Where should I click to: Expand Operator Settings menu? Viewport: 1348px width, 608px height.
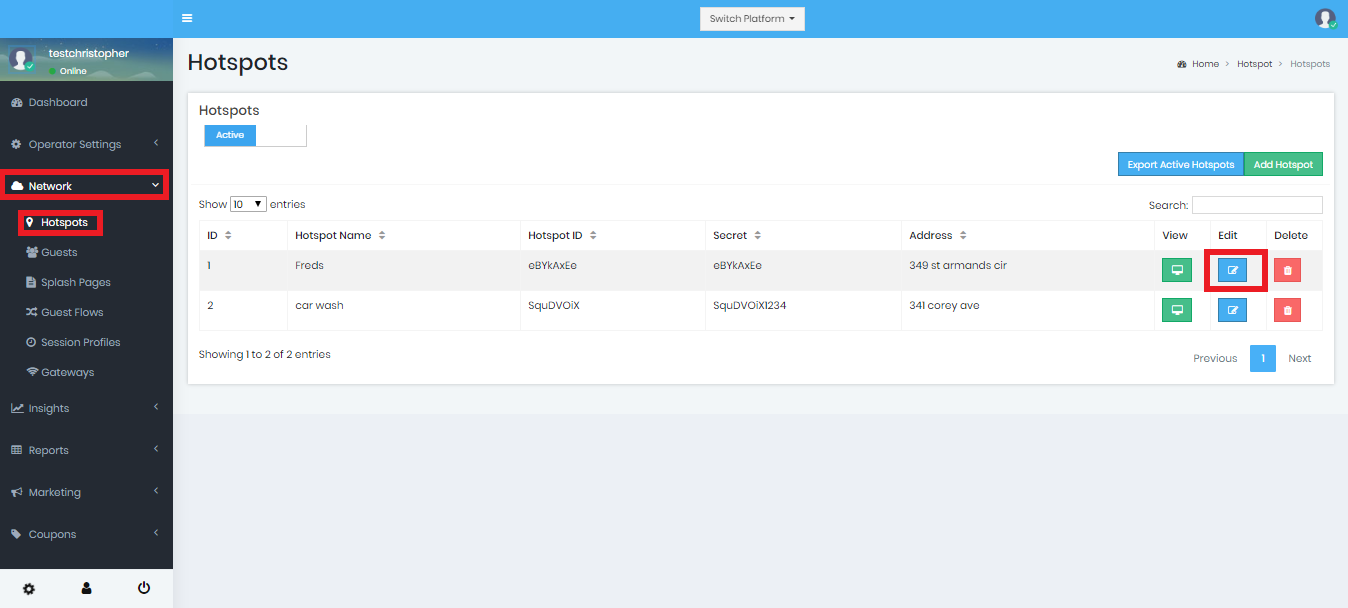86,144
